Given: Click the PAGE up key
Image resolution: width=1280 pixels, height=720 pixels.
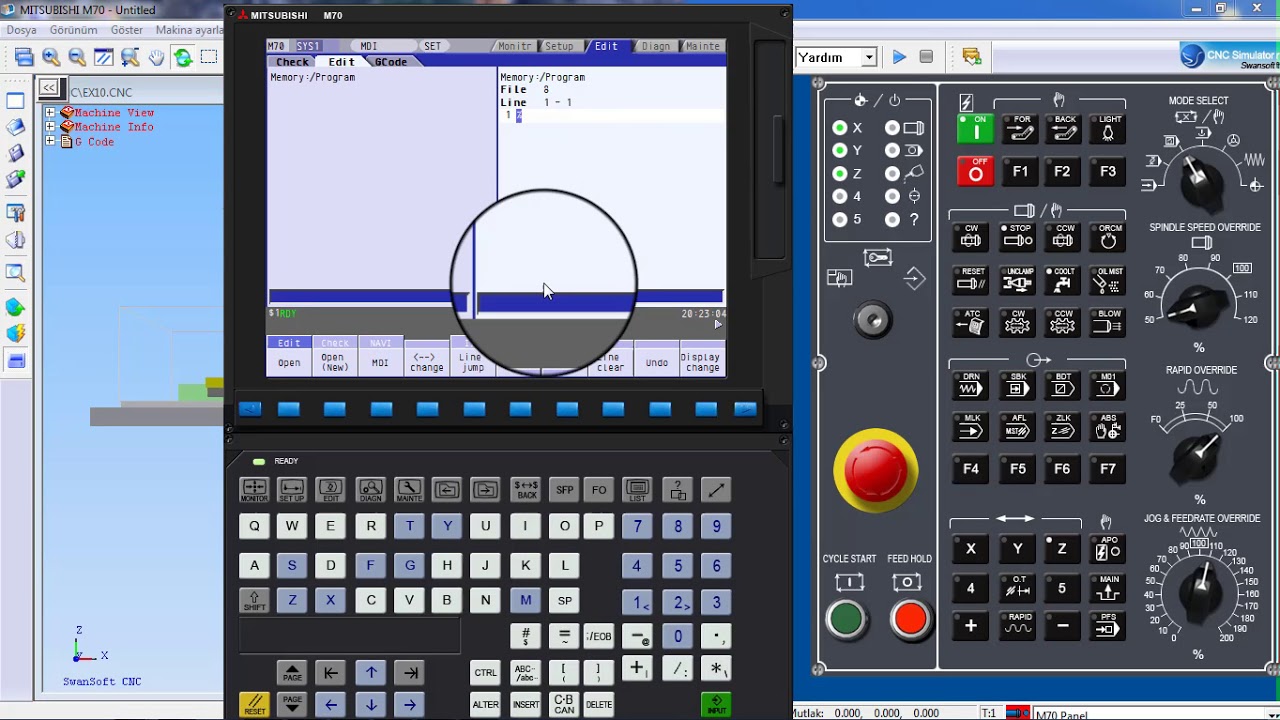Looking at the screenshot, I should click(x=292, y=673).
